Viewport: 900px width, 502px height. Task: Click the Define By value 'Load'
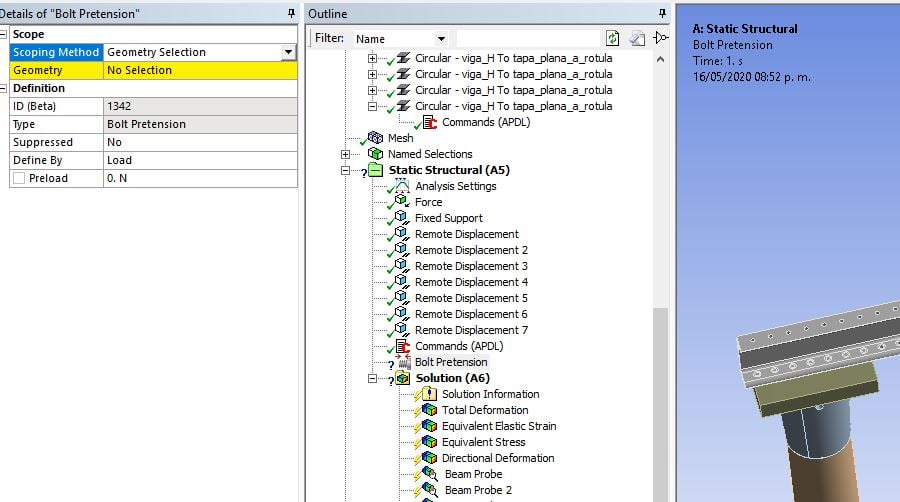click(200, 160)
